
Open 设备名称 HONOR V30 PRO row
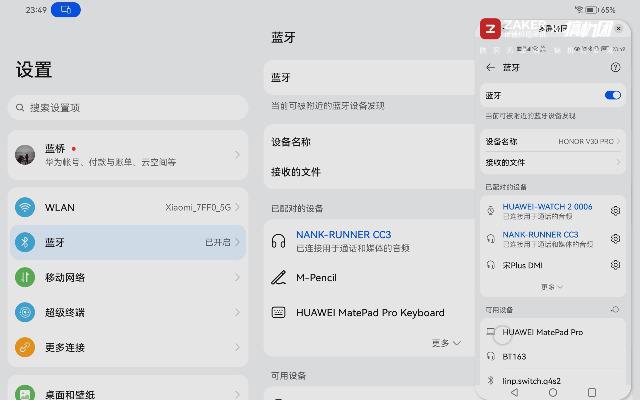coord(553,141)
